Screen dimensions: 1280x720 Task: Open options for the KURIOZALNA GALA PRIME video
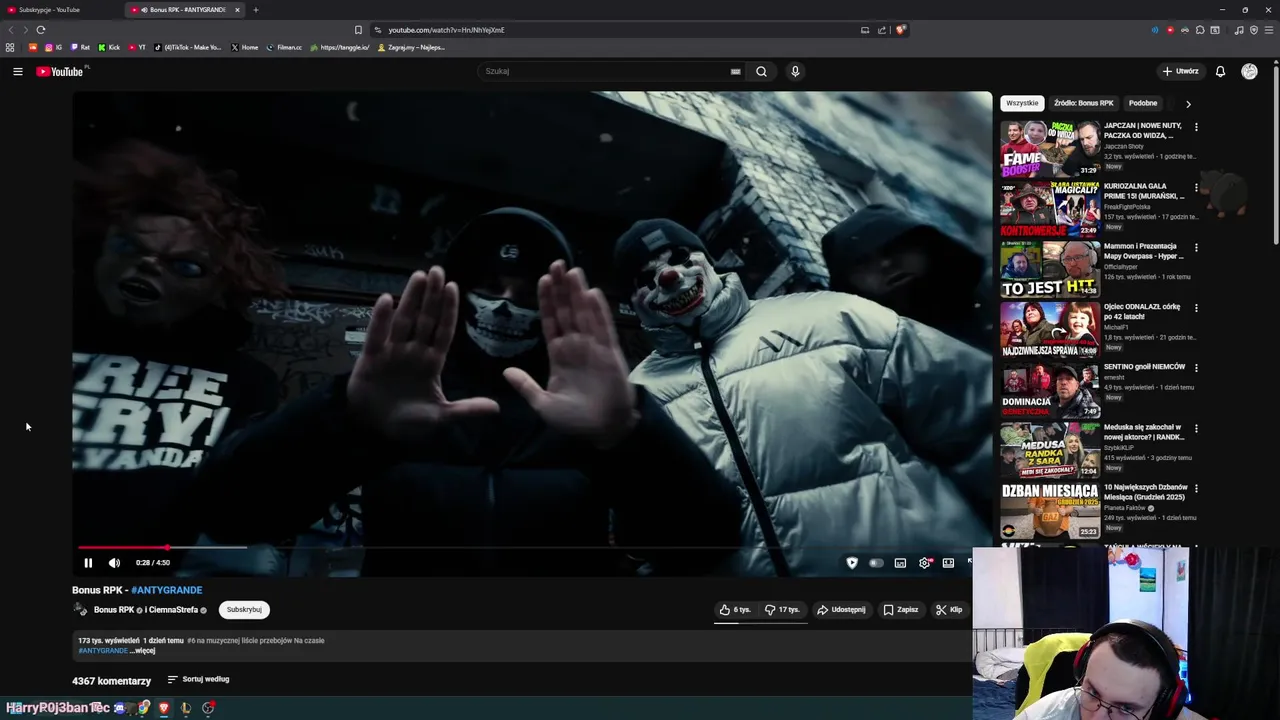click(1196, 187)
